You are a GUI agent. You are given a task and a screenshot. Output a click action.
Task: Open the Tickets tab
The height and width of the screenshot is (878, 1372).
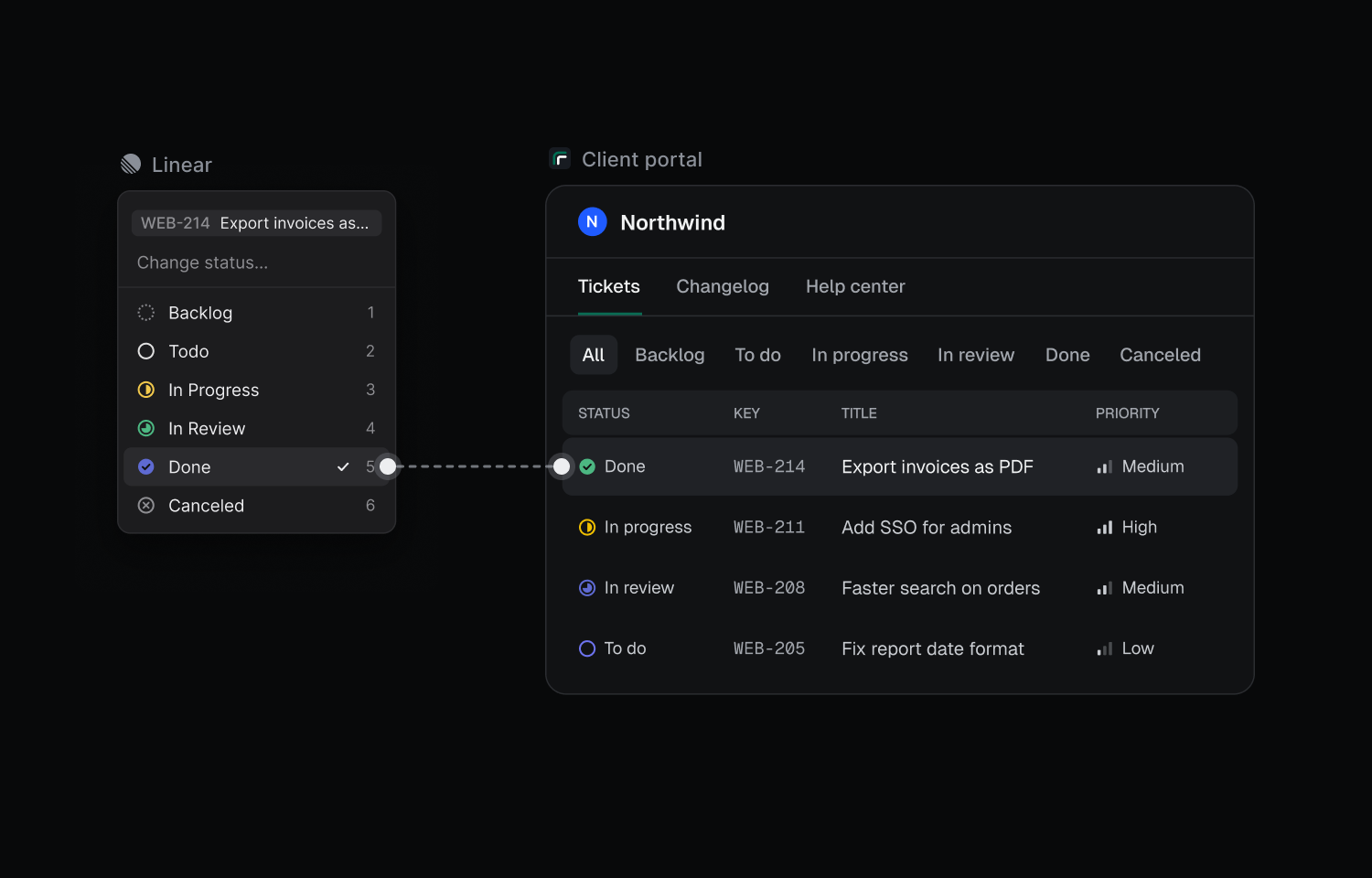609,286
